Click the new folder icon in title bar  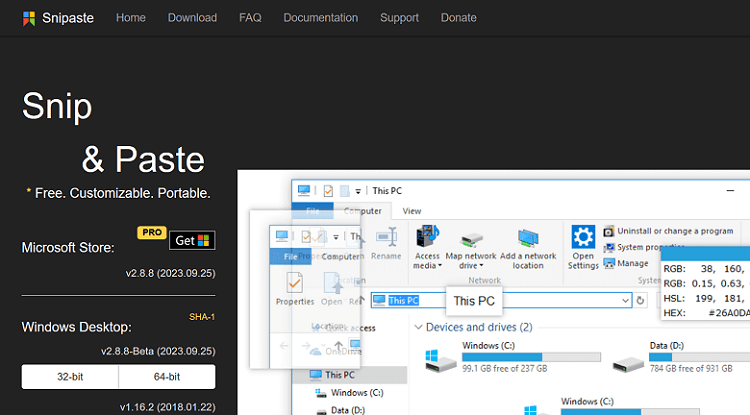pyautogui.click(x=344, y=191)
